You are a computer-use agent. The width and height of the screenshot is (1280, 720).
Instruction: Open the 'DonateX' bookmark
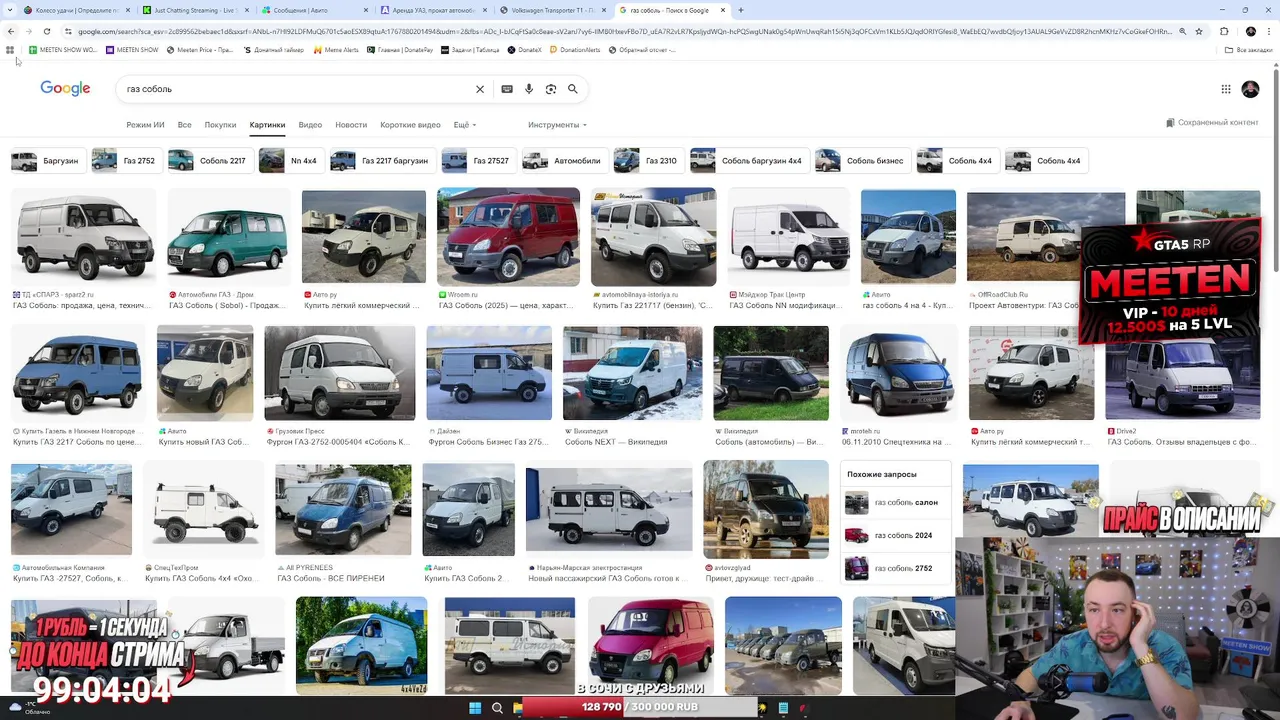(x=525, y=49)
